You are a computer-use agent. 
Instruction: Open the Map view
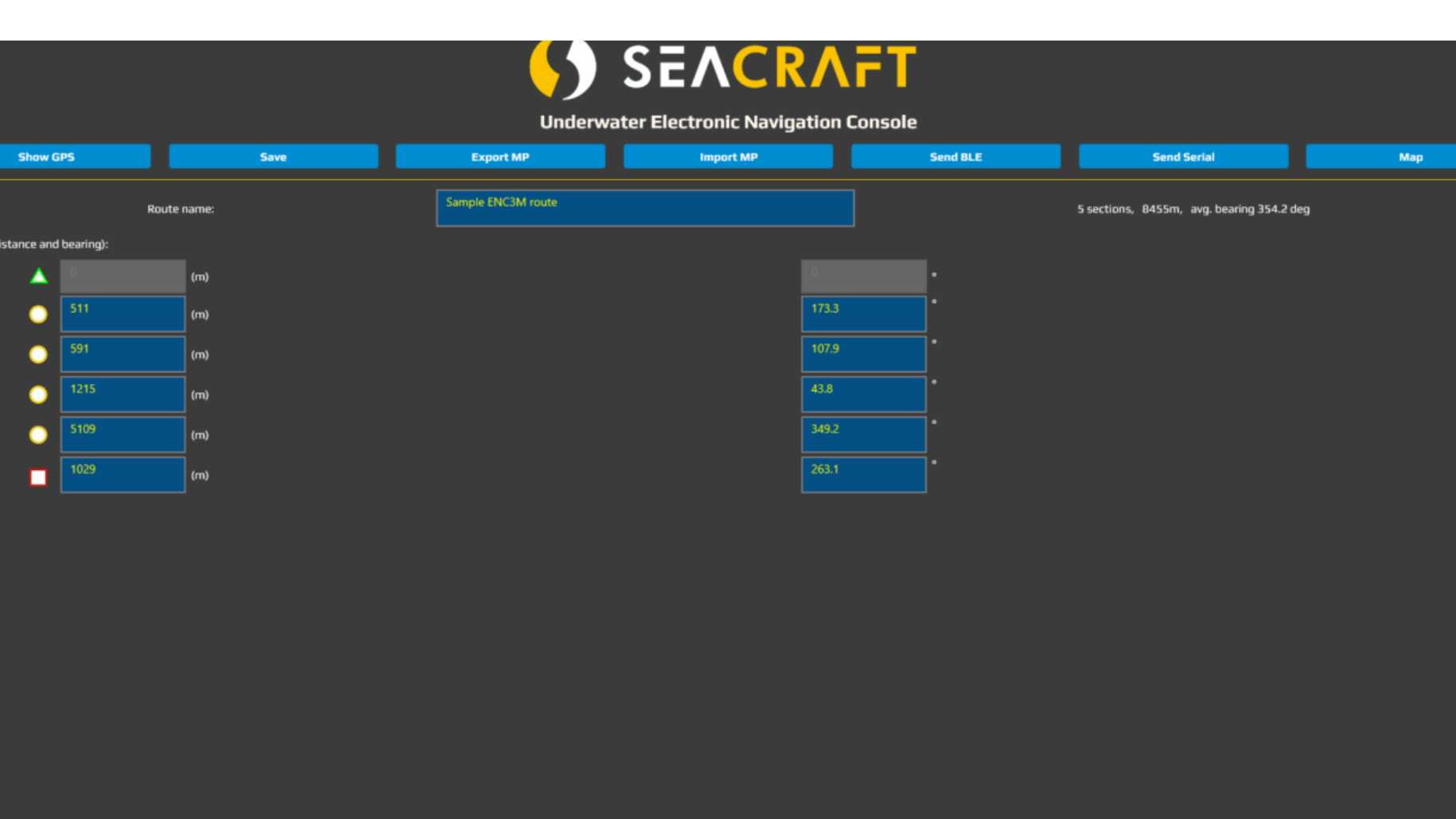click(1411, 156)
